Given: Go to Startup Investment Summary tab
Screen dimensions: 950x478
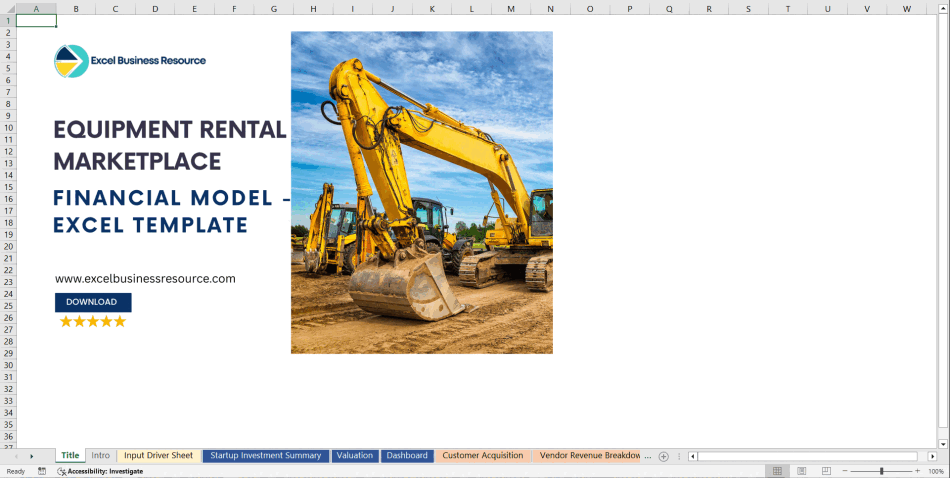Looking at the screenshot, I should 266,456.
